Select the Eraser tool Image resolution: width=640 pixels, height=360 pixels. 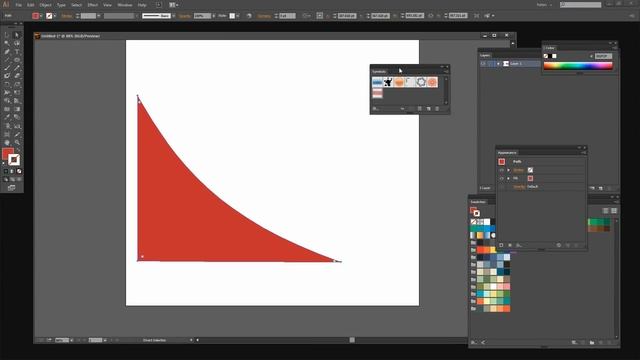pyautogui.click(x=17, y=76)
